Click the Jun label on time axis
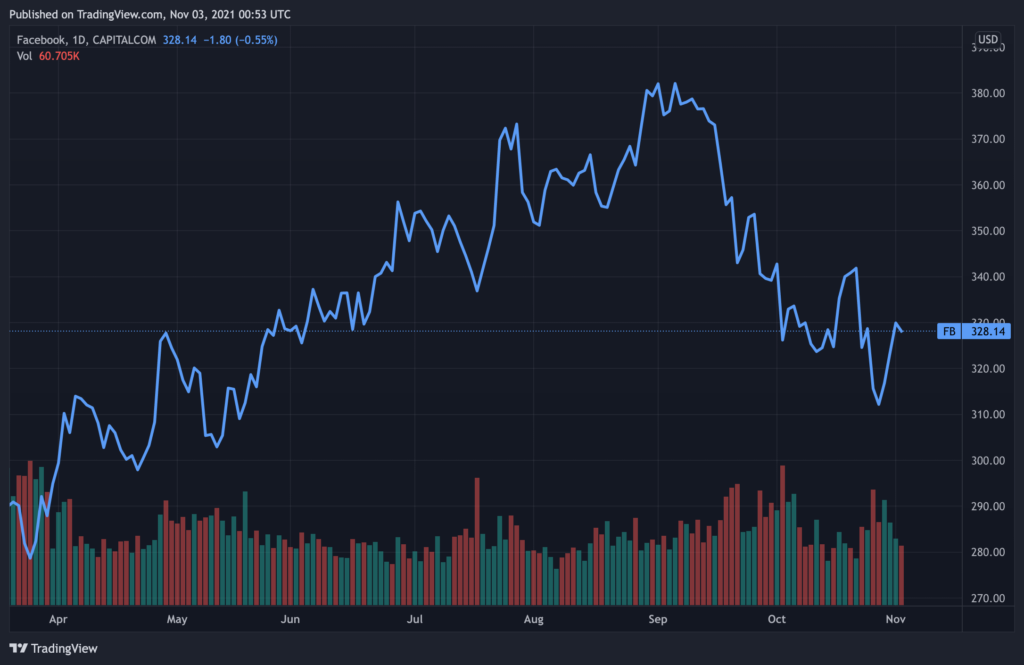 click(290, 619)
